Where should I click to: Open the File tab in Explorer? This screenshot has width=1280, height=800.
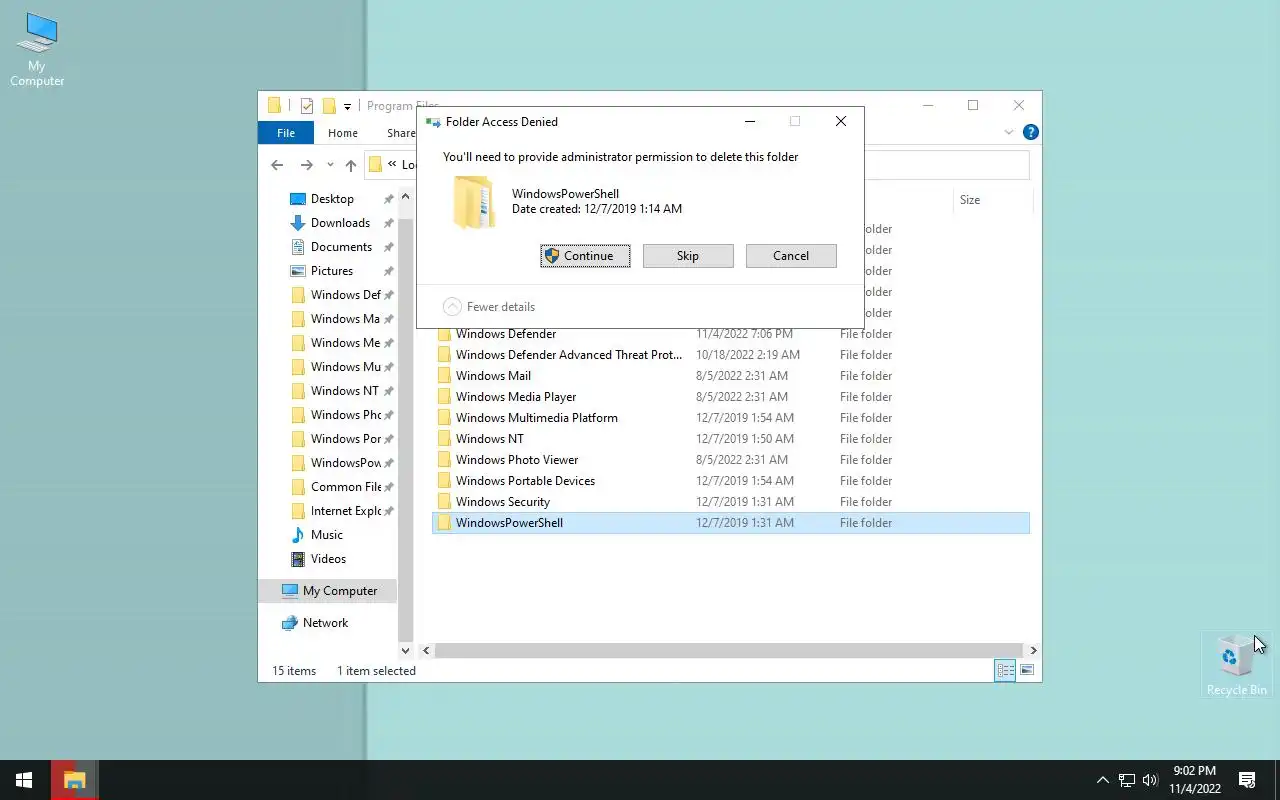286,133
